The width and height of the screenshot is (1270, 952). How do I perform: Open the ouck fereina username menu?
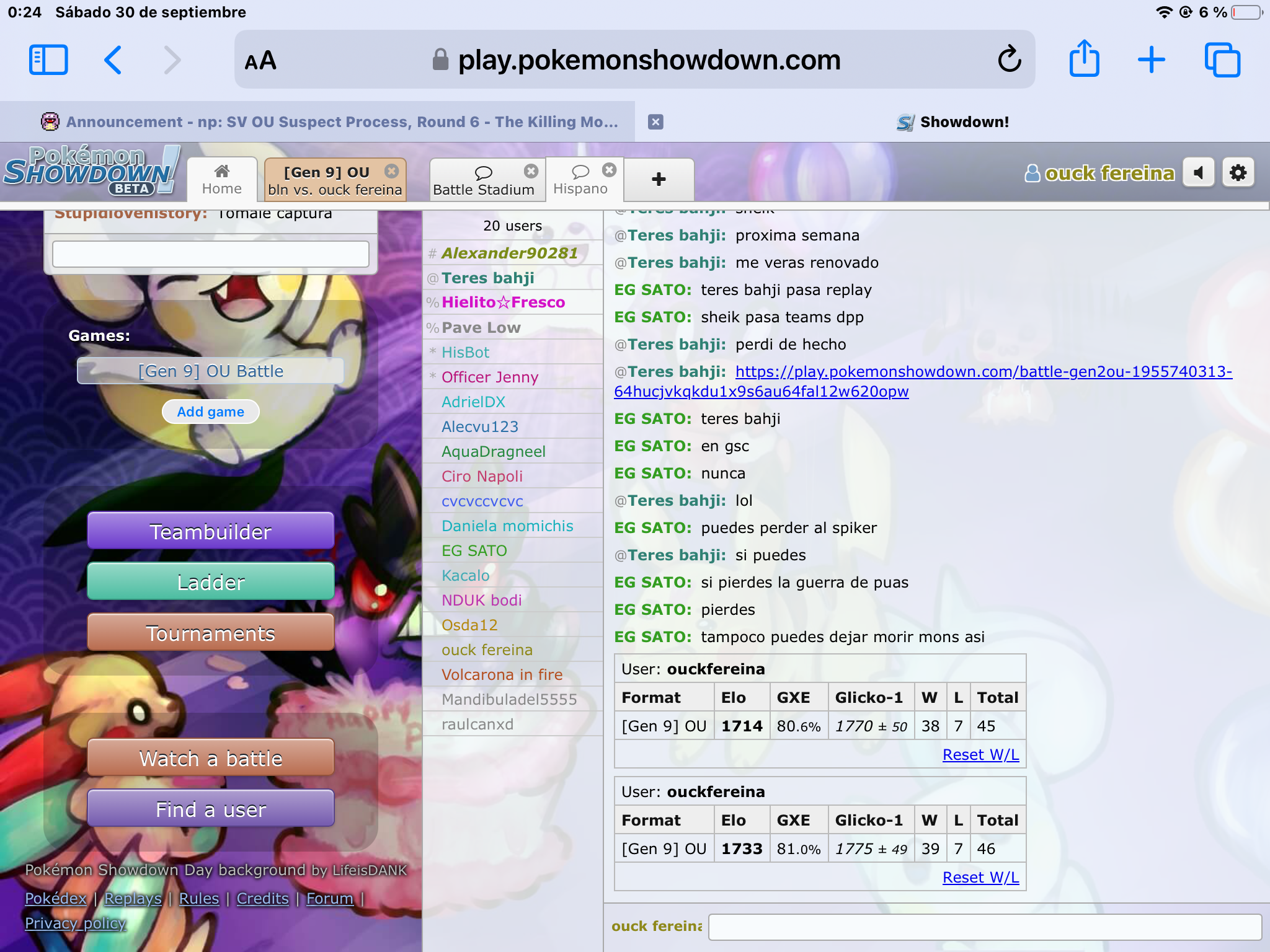coord(1109,173)
